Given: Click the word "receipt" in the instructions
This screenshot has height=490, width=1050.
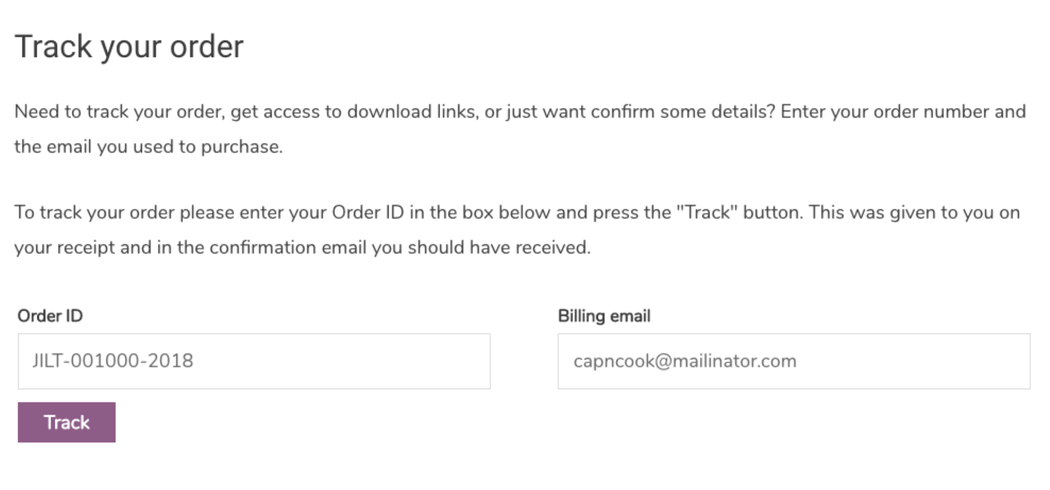Looking at the screenshot, I should tap(87, 248).
